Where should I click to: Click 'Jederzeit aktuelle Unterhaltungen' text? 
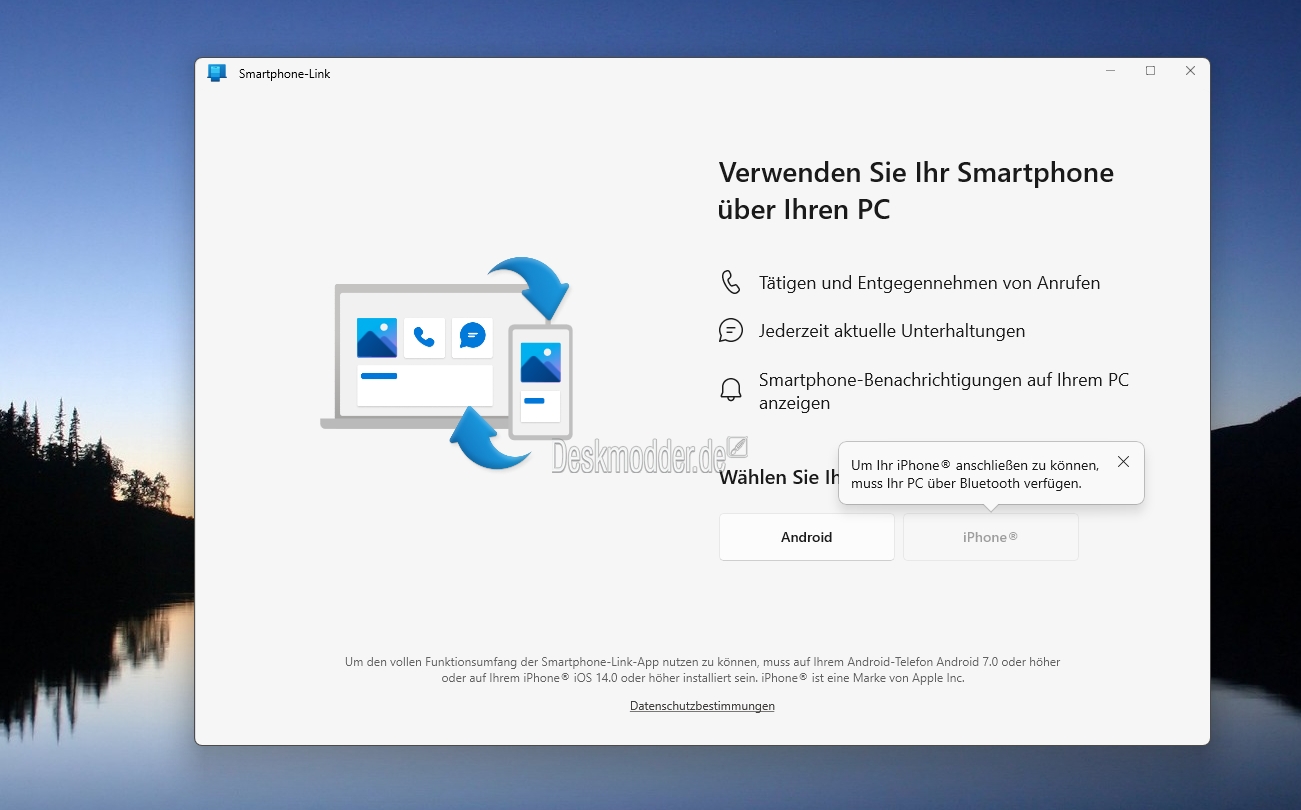coord(892,331)
